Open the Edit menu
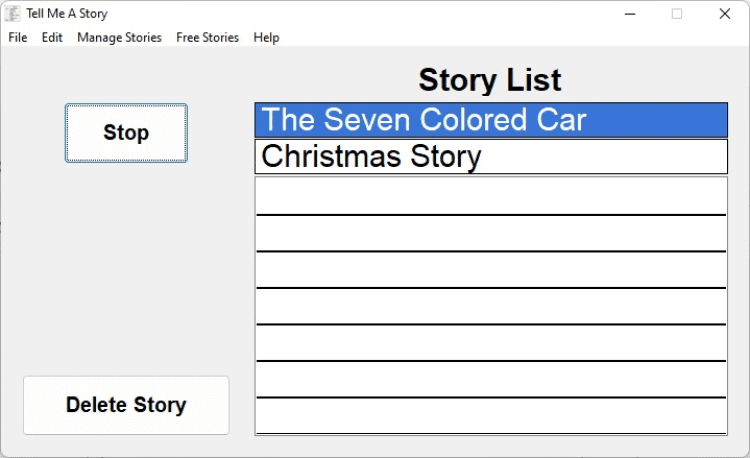Screen dimensions: 750x458 52,38
